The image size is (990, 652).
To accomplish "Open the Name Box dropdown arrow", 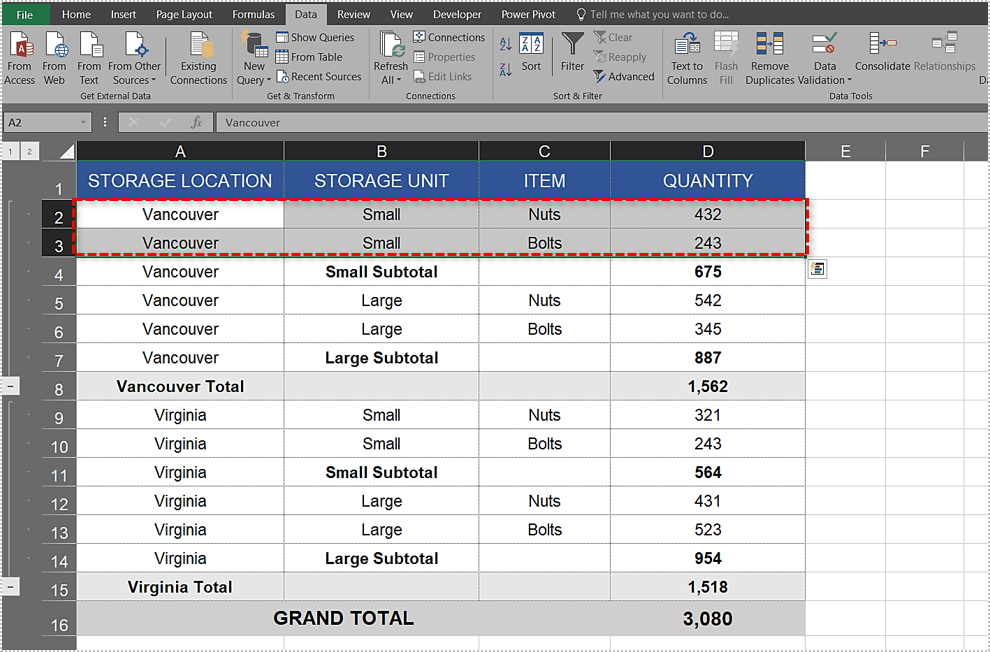I will click(84, 123).
